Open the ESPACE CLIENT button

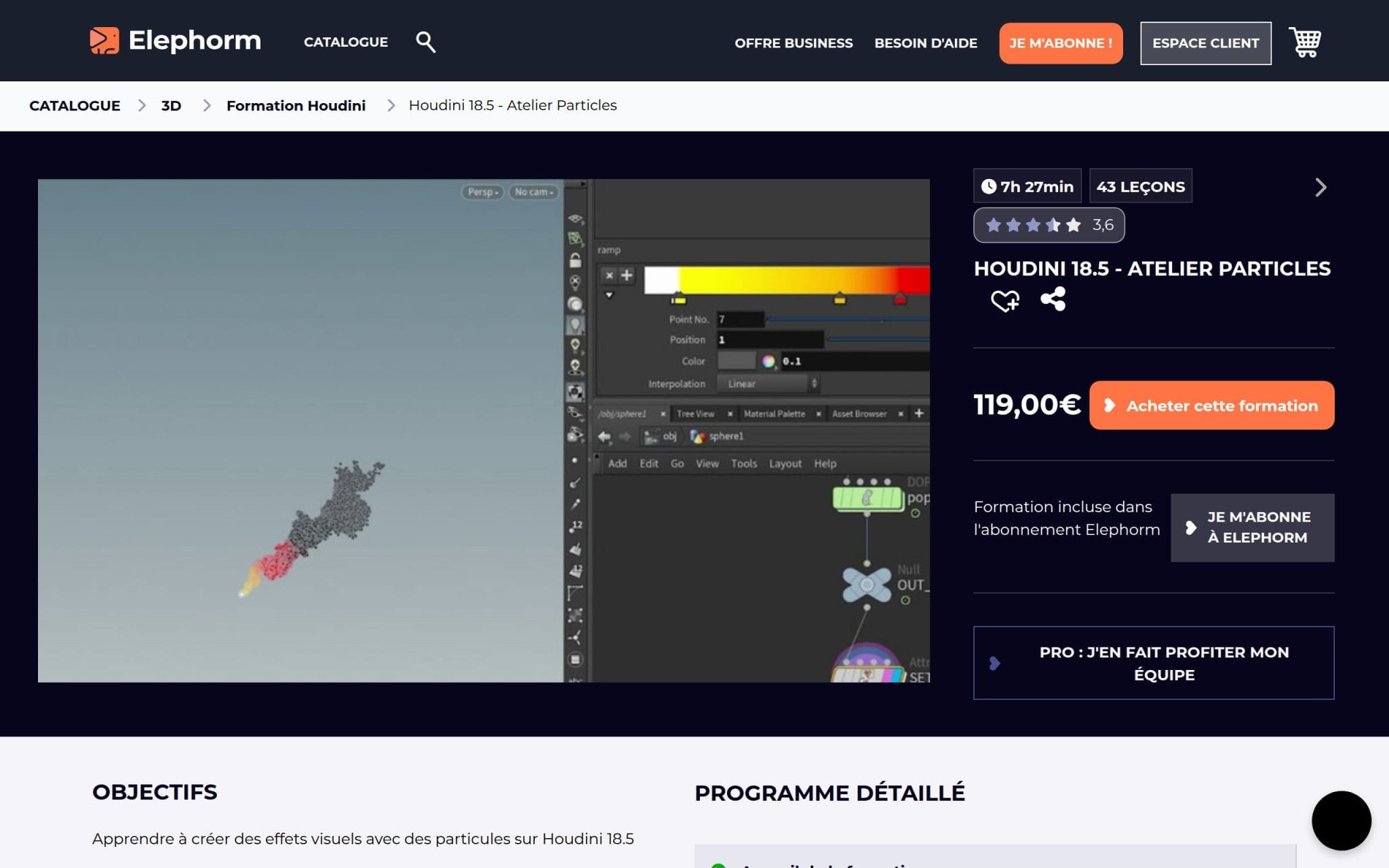coord(1206,43)
